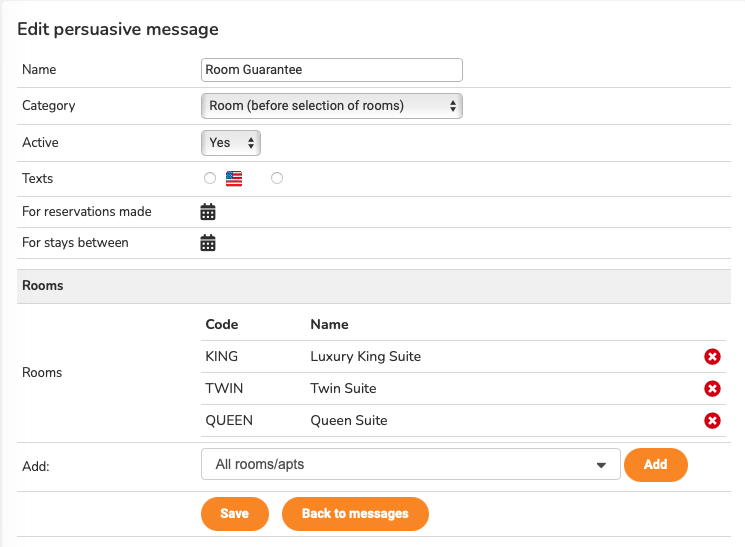Screen dimensions: 745x547
Task: Change the Active Yes dropdown
Action: coord(231,143)
